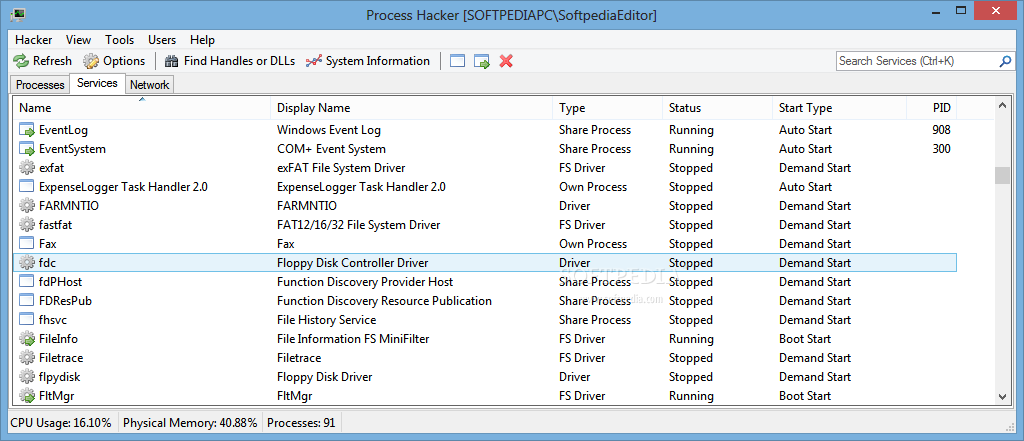Click the Find Handles or DLLs binoculars icon
1024x441 pixels.
[172, 61]
